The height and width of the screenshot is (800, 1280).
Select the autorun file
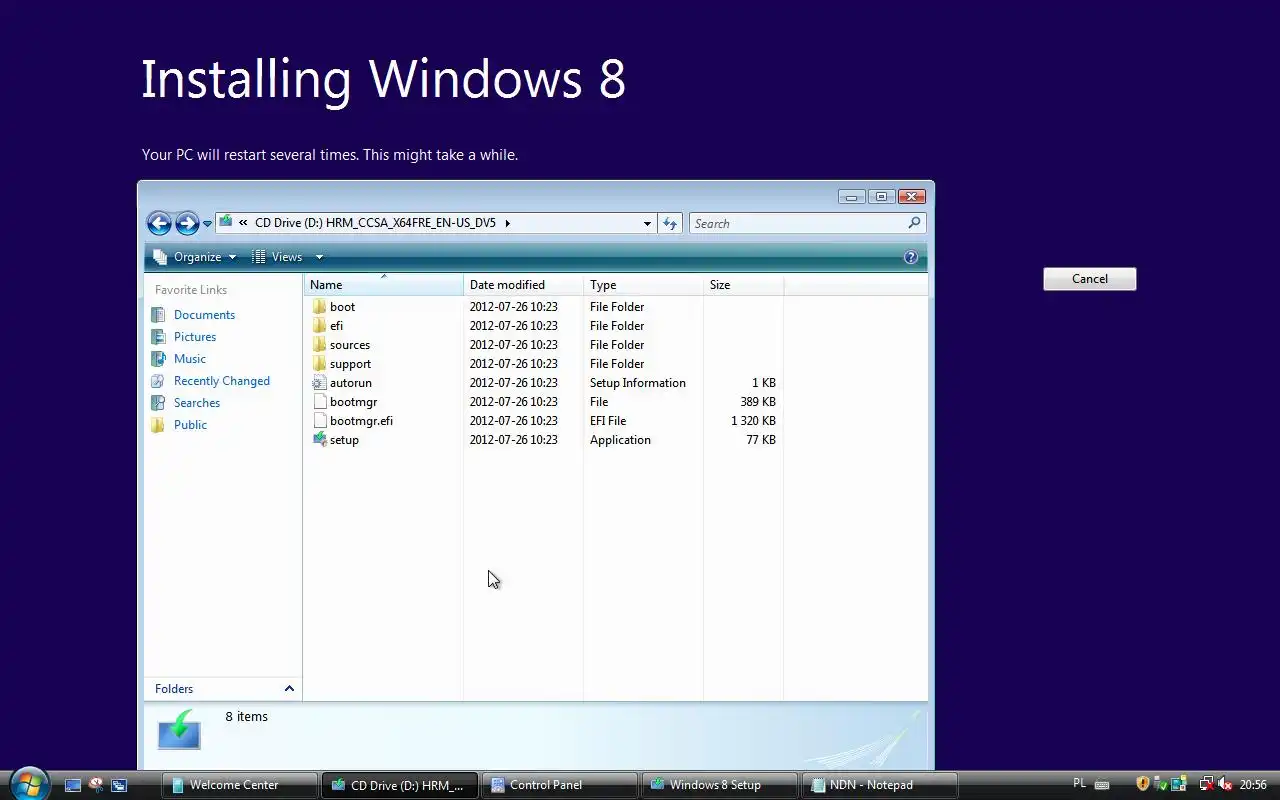coord(351,383)
